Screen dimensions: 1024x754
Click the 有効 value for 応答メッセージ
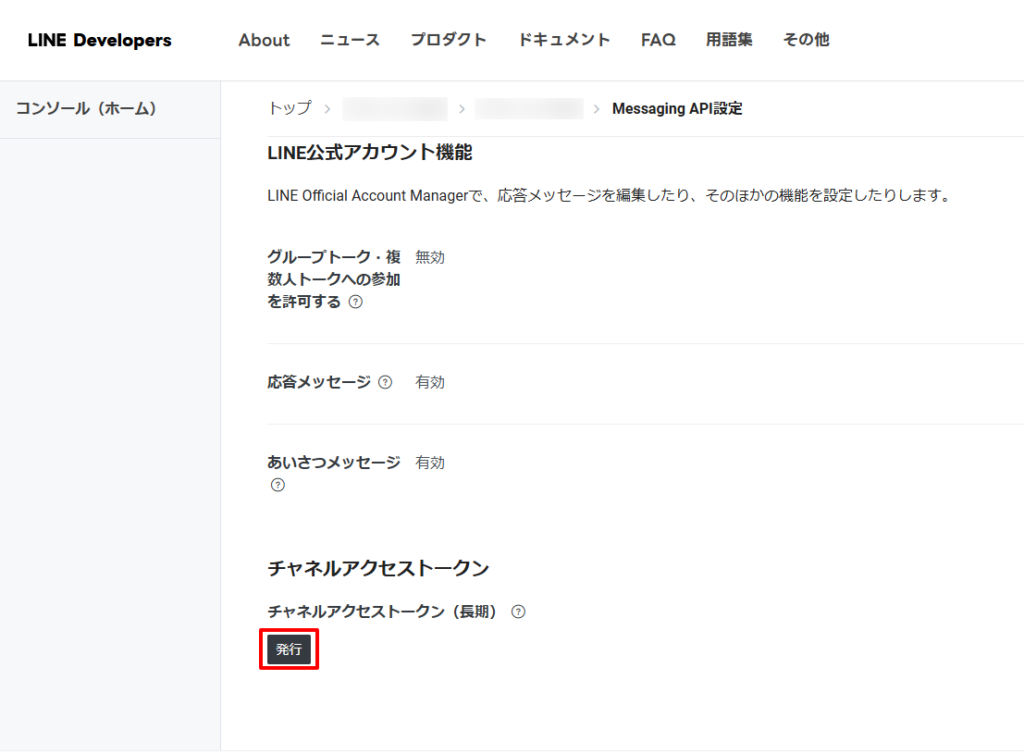(430, 382)
